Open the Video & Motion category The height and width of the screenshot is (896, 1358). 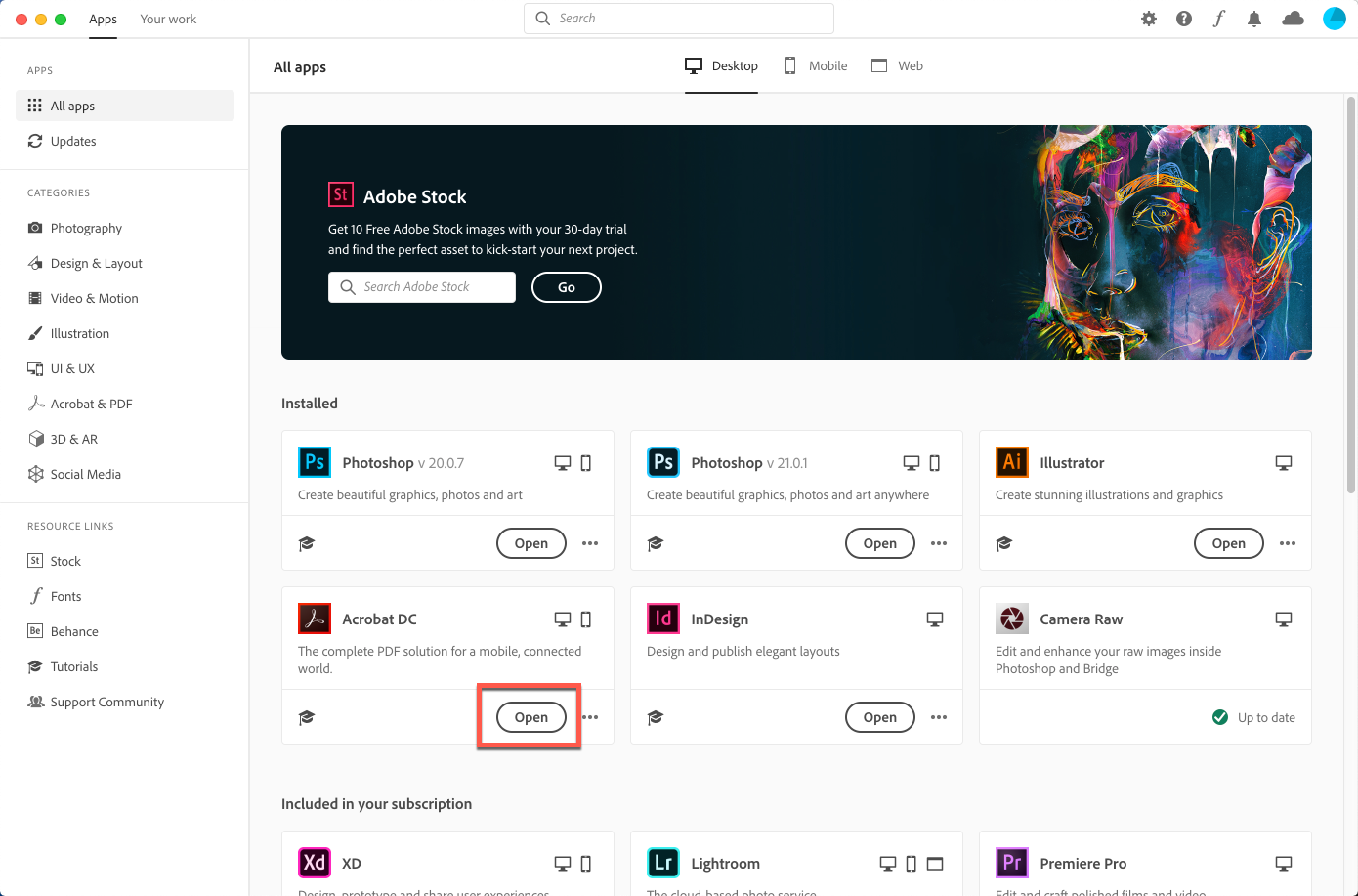125,298
